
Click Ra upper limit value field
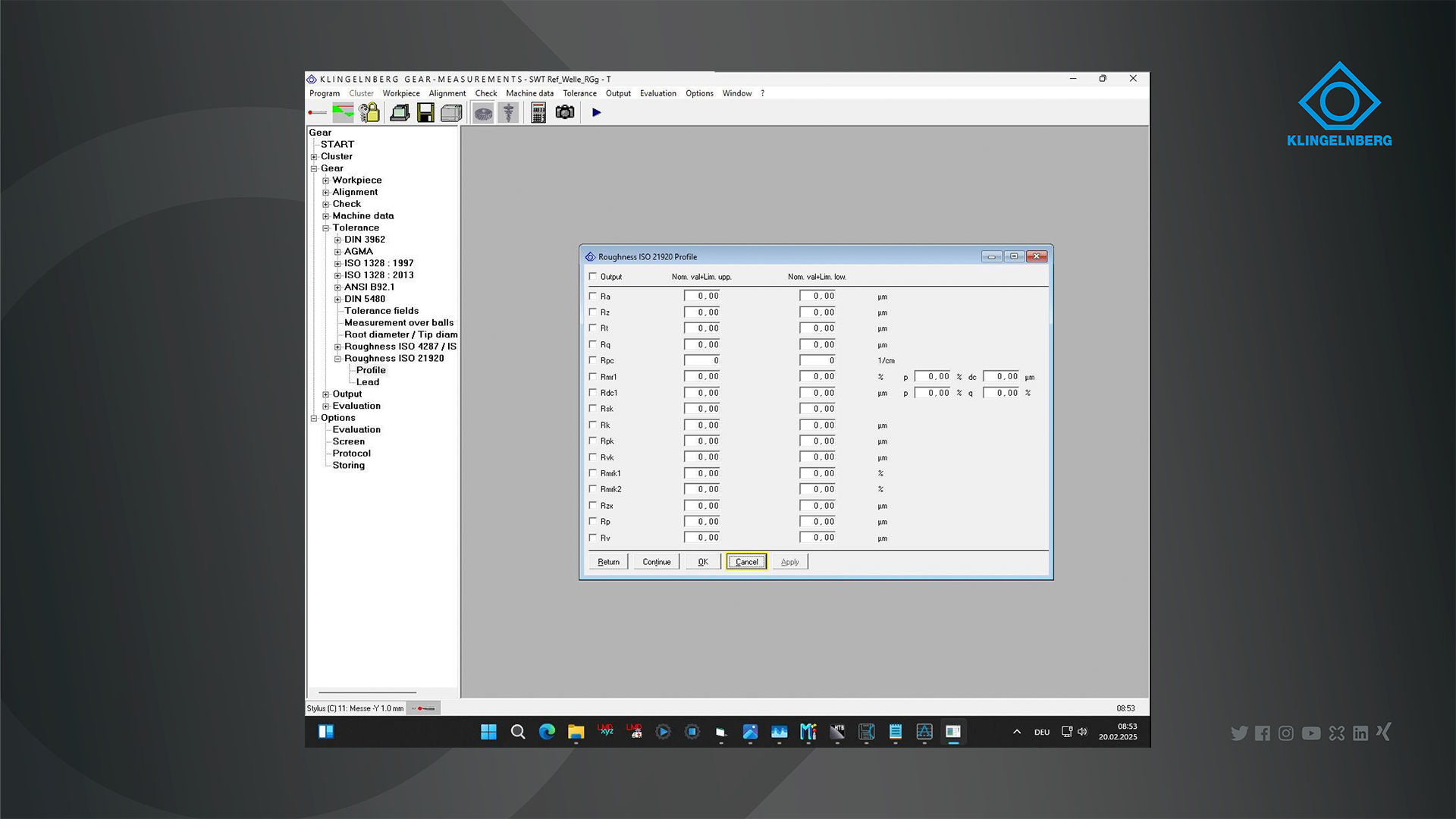click(x=702, y=297)
